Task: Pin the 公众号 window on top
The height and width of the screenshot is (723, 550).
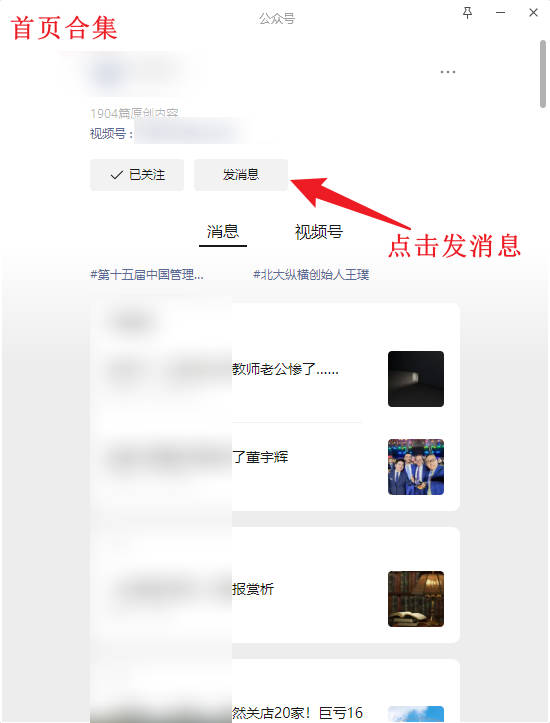Action: tap(467, 13)
